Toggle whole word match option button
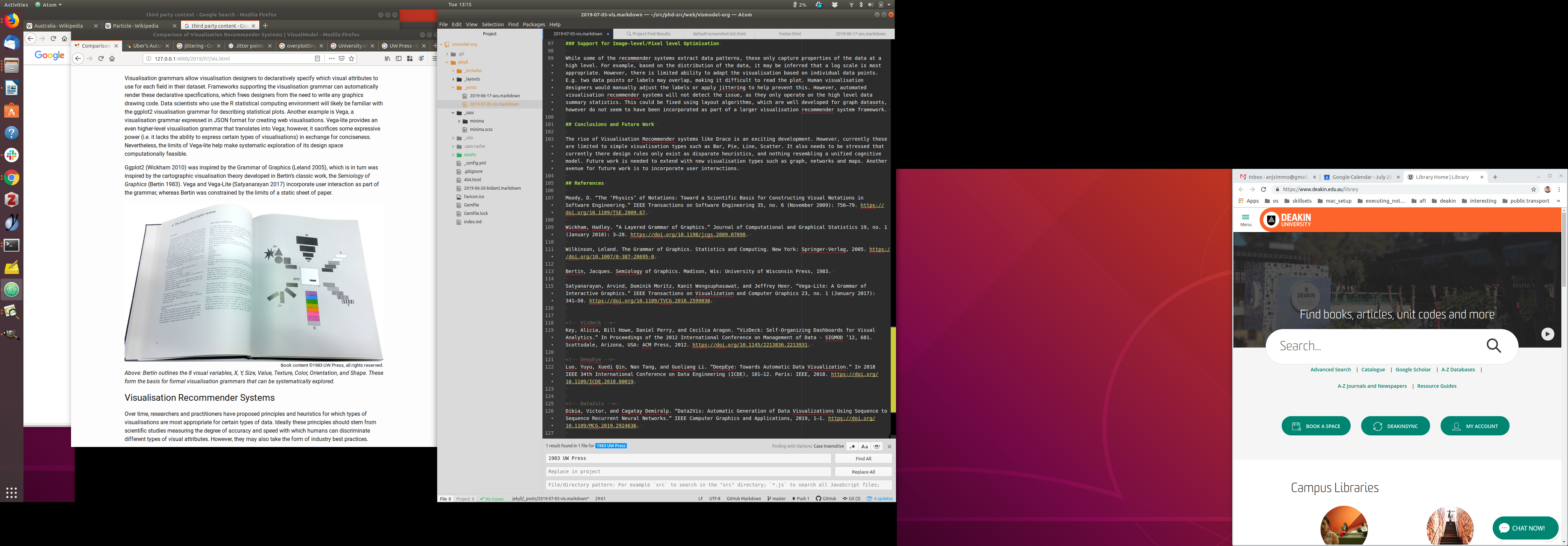The height and width of the screenshot is (546, 1568). point(876,446)
